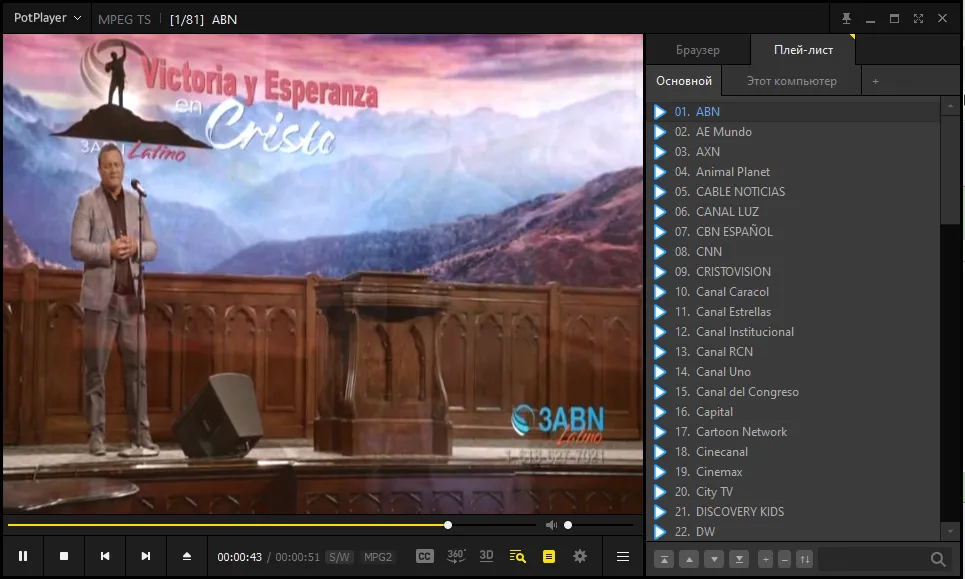Move selected item down
The width and height of the screenshot is (965, 579).
(714, 559)
